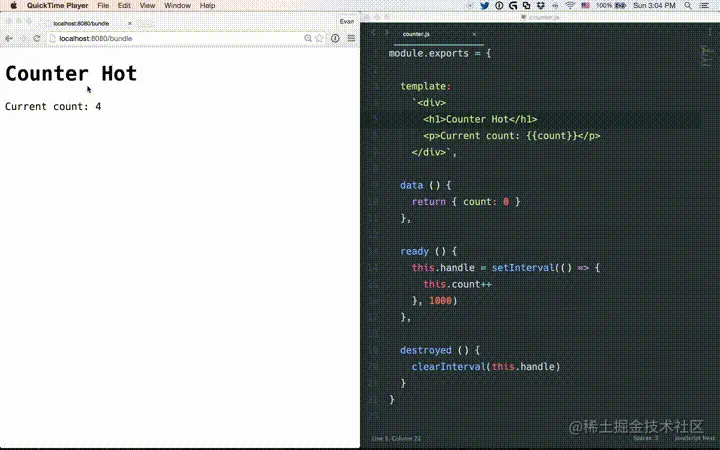Open the QuickTime Player menu
Screen dimensions: 720x450
57,6
